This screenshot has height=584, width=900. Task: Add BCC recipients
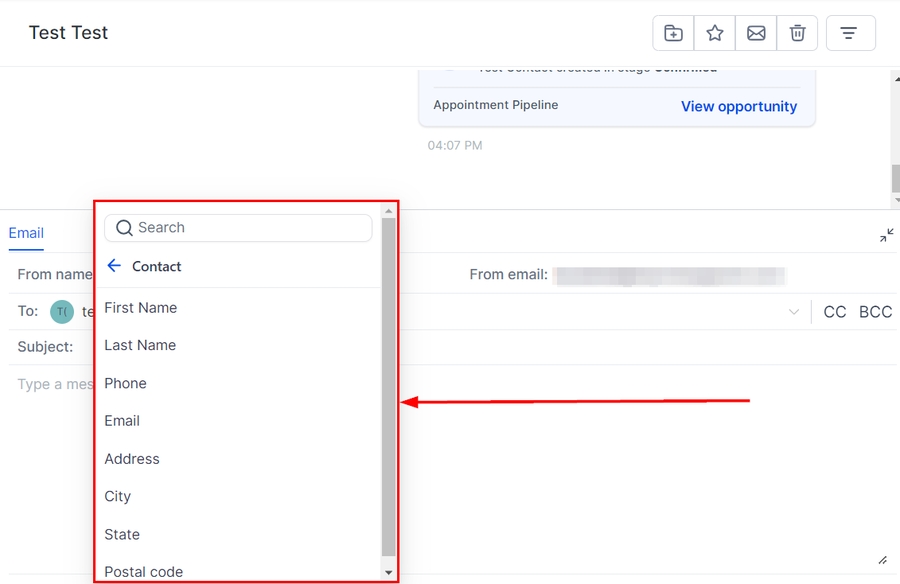(875, 312)
